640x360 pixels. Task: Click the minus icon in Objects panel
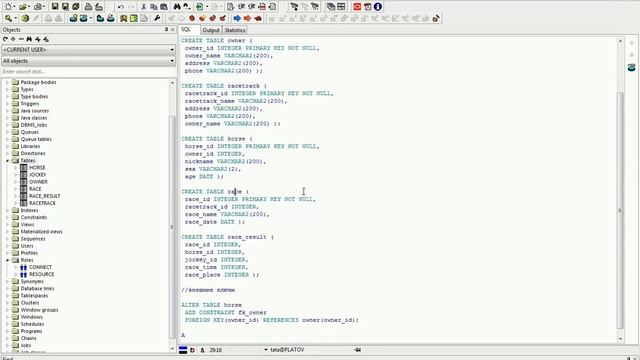[x=21, y=39]
